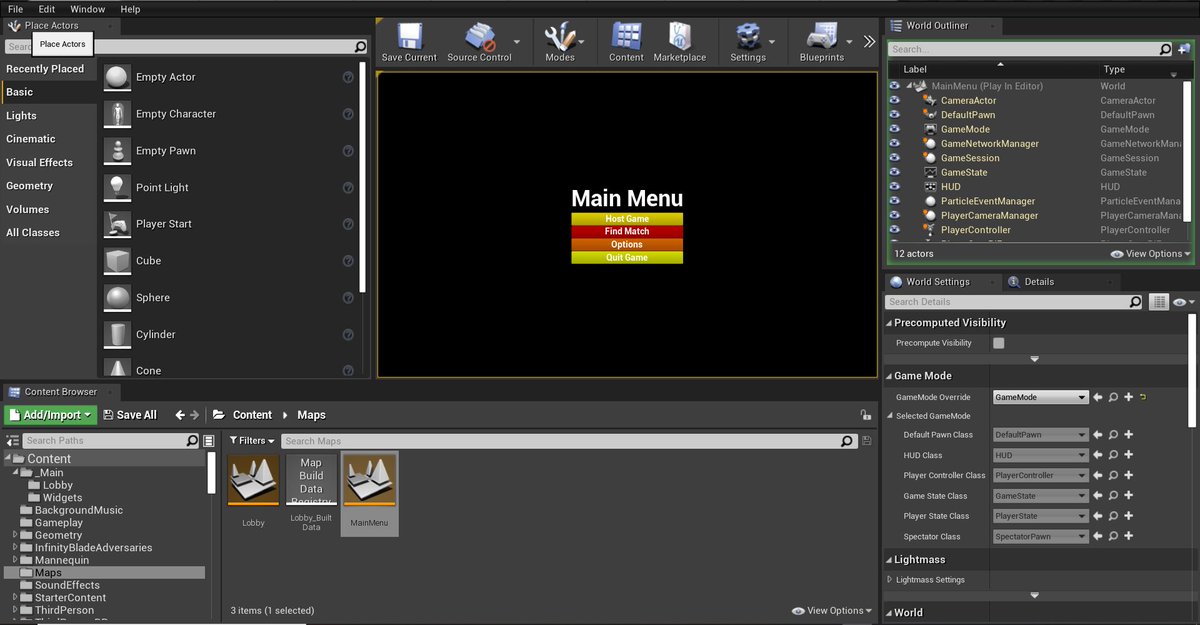1200x625 pixels.
Task: Save the Search Maps filter search
Action: click(866, 441)
